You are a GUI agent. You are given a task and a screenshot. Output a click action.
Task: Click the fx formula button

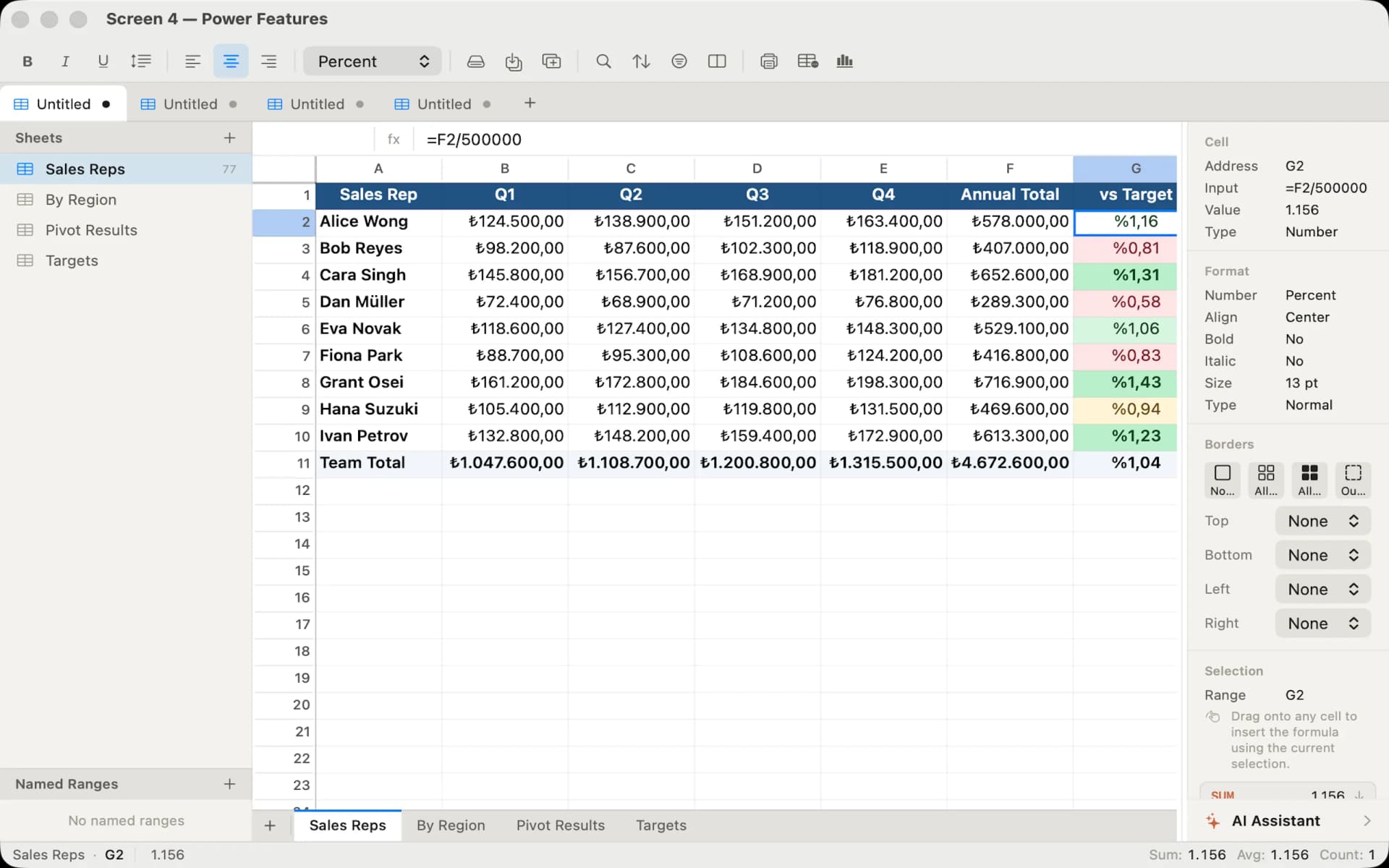[394, 139]
